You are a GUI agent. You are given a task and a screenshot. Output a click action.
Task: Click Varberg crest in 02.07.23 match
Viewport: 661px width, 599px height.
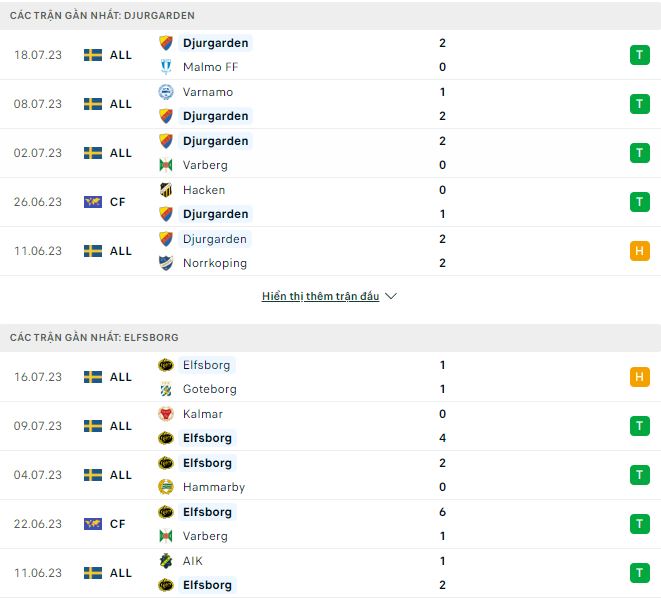pyautogui.click(x=166, y=165)
